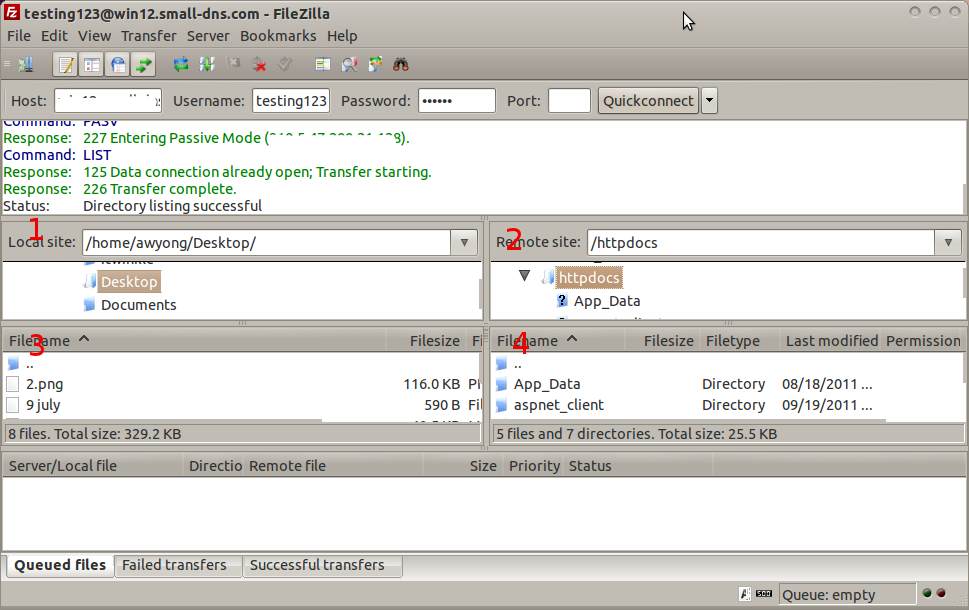Open the binoculars file search icon
The height and width of the screenshot is (610, 969).
(x=401, y=64)
